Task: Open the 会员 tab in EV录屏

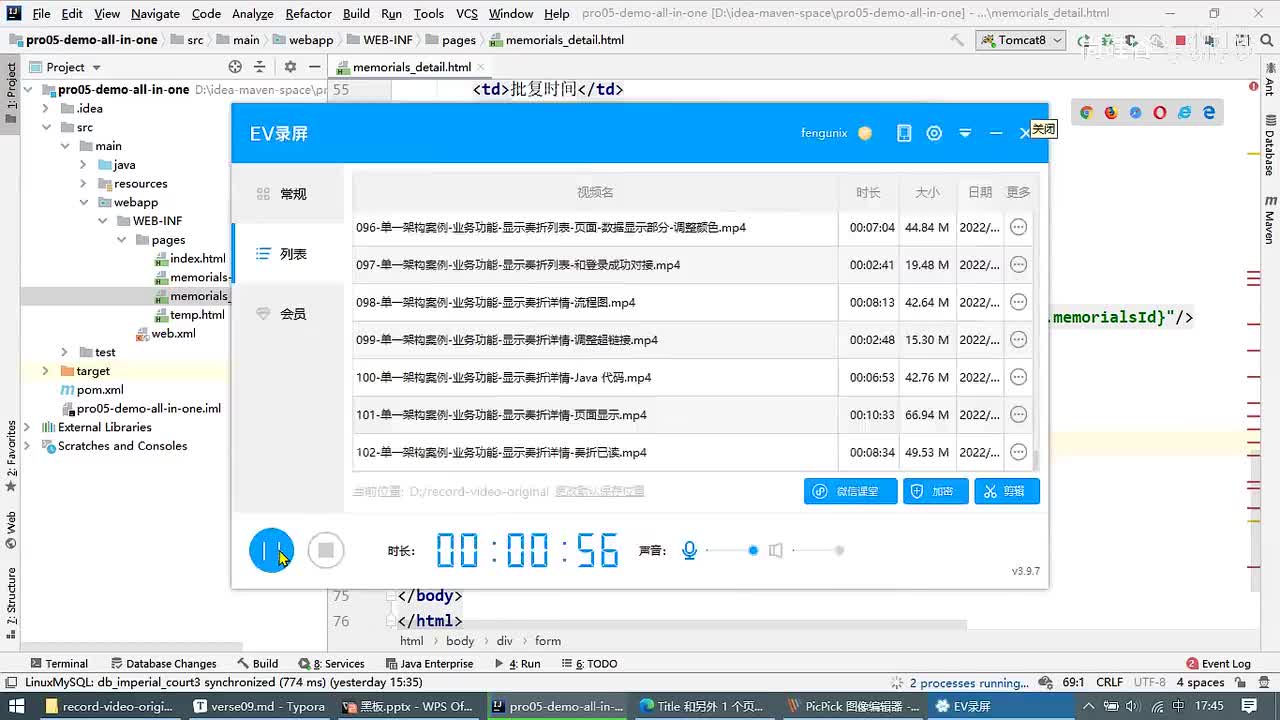Action: (288, 314)
